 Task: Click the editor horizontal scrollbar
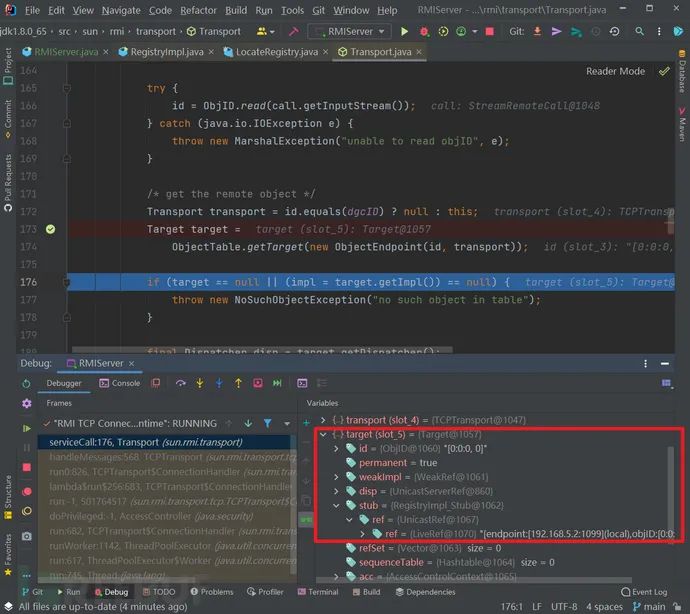coord(262,350)
